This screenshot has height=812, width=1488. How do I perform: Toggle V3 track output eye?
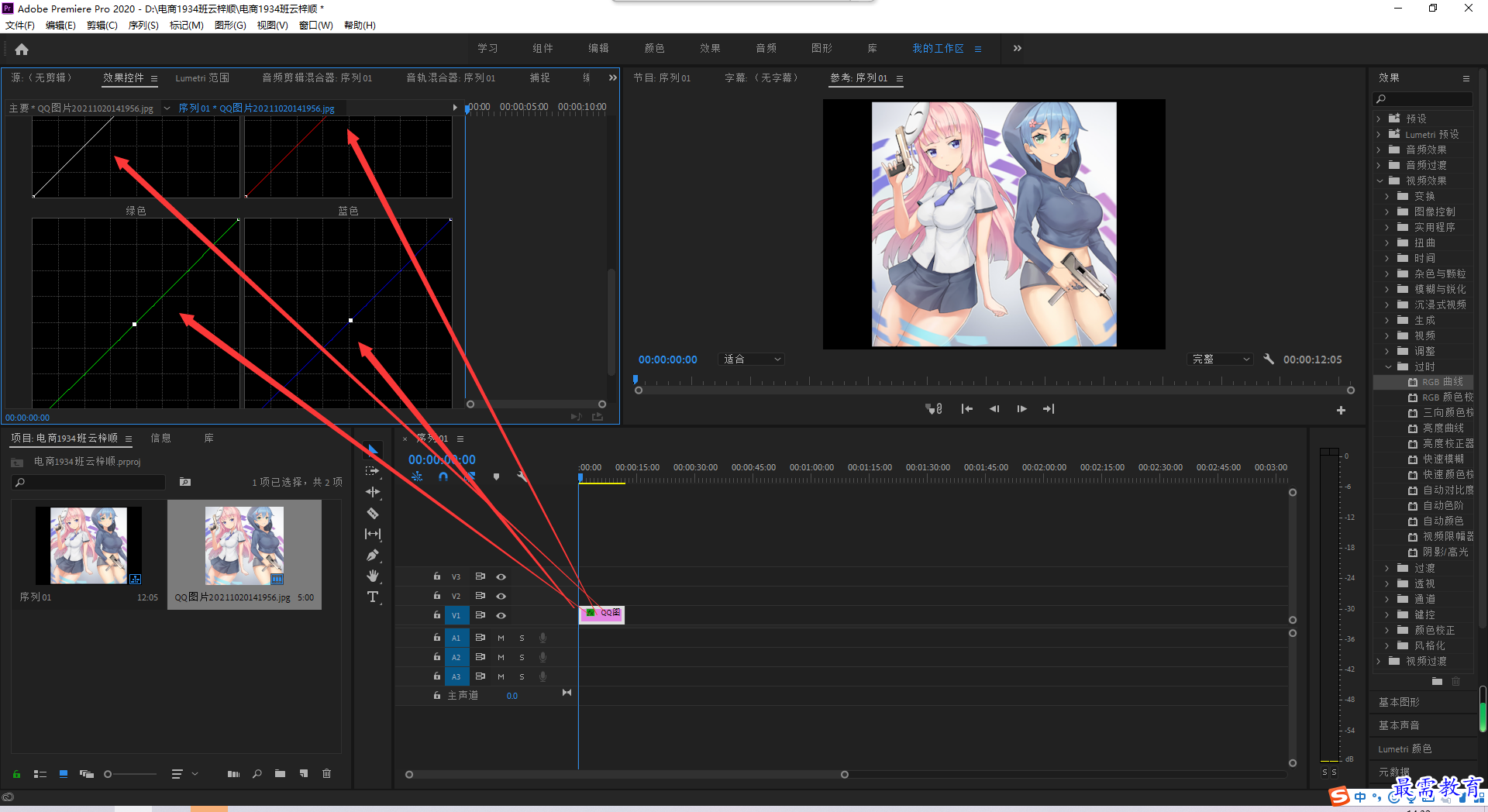501,576
